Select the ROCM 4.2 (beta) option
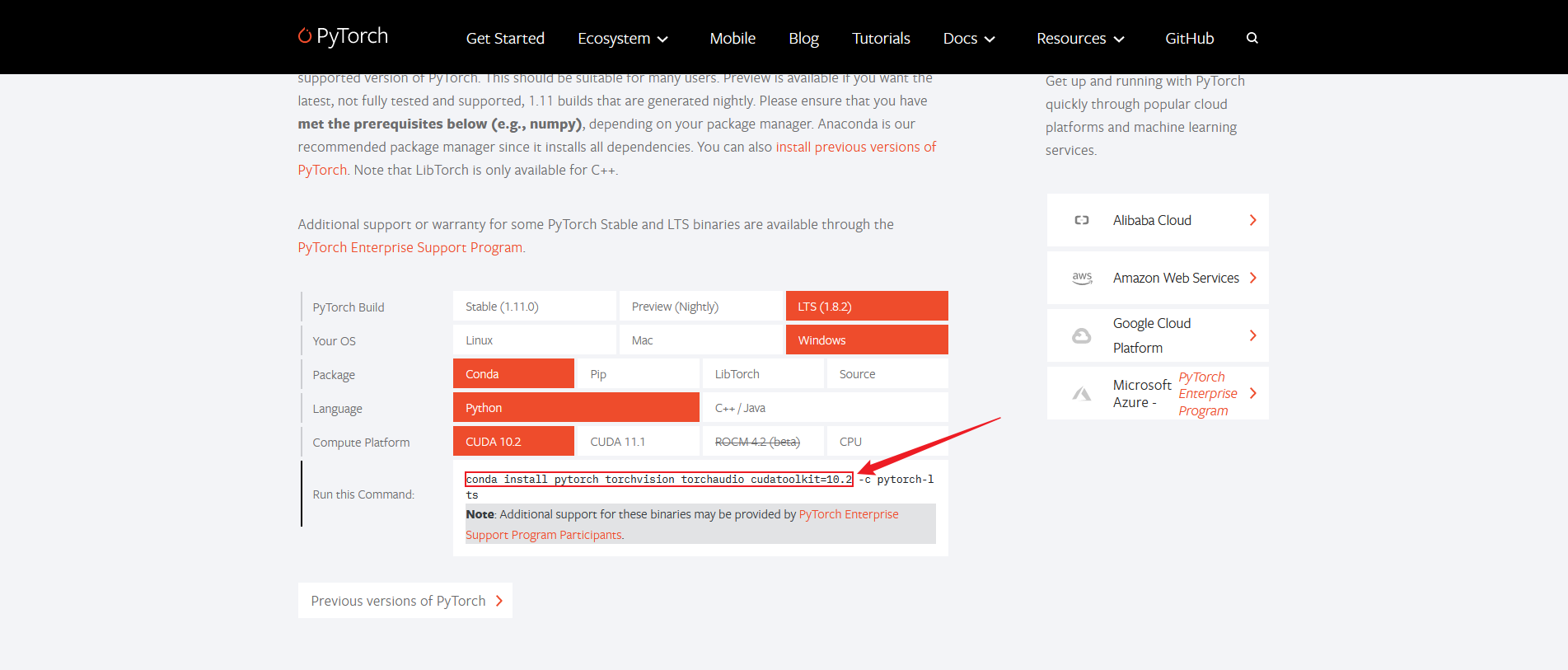The height and width of the screenshot is (670, 1568). point(763,441)
